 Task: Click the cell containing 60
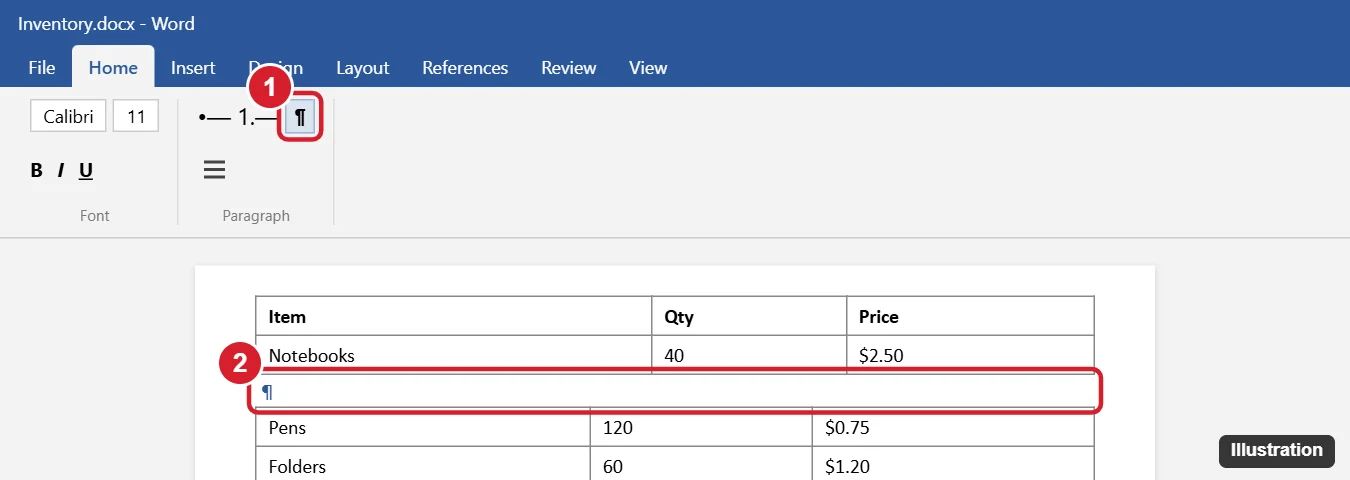point(701,464)
